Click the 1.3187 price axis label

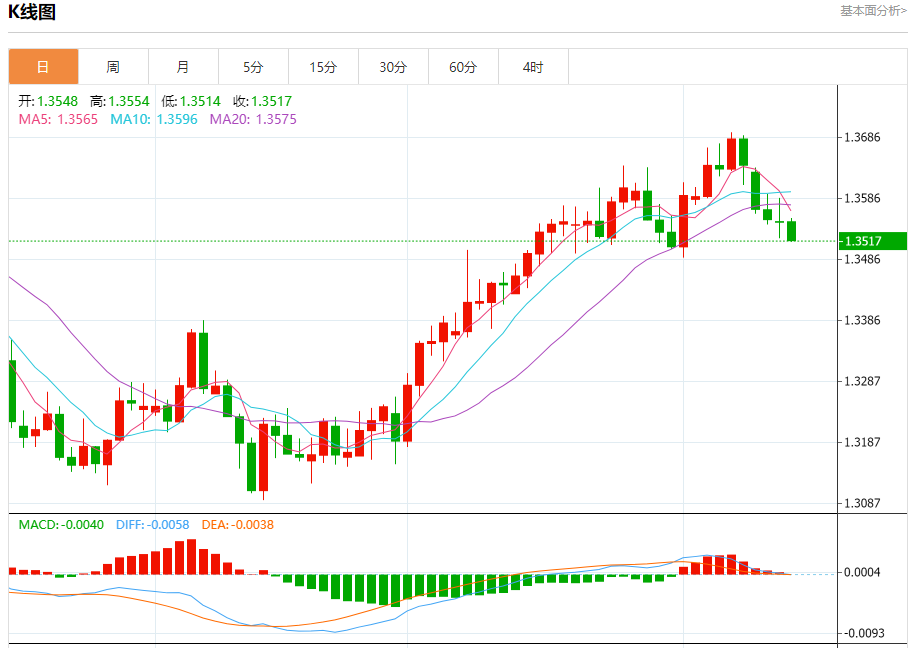point(862,442)
